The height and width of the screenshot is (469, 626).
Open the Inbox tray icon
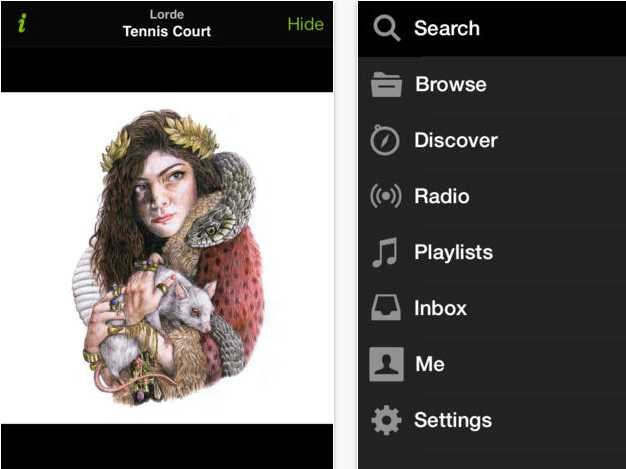(386, 308)
